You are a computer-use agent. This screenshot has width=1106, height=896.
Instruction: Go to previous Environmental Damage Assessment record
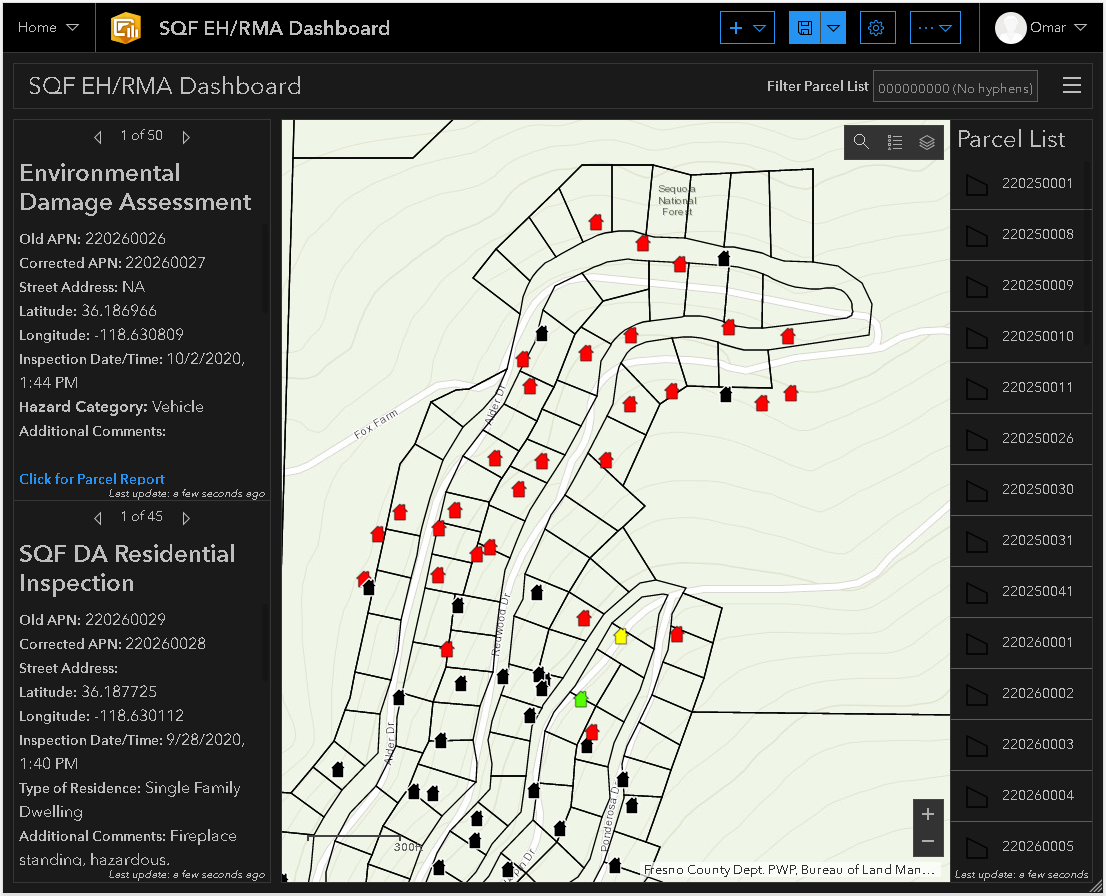pos(98,137)
